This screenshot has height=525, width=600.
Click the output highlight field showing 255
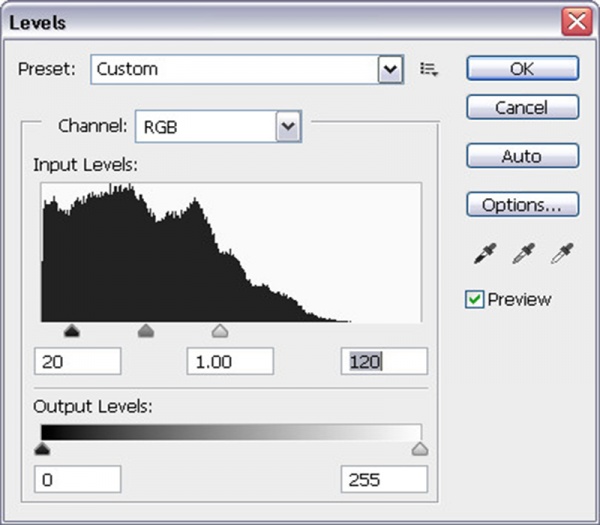[x=384, y=479]
